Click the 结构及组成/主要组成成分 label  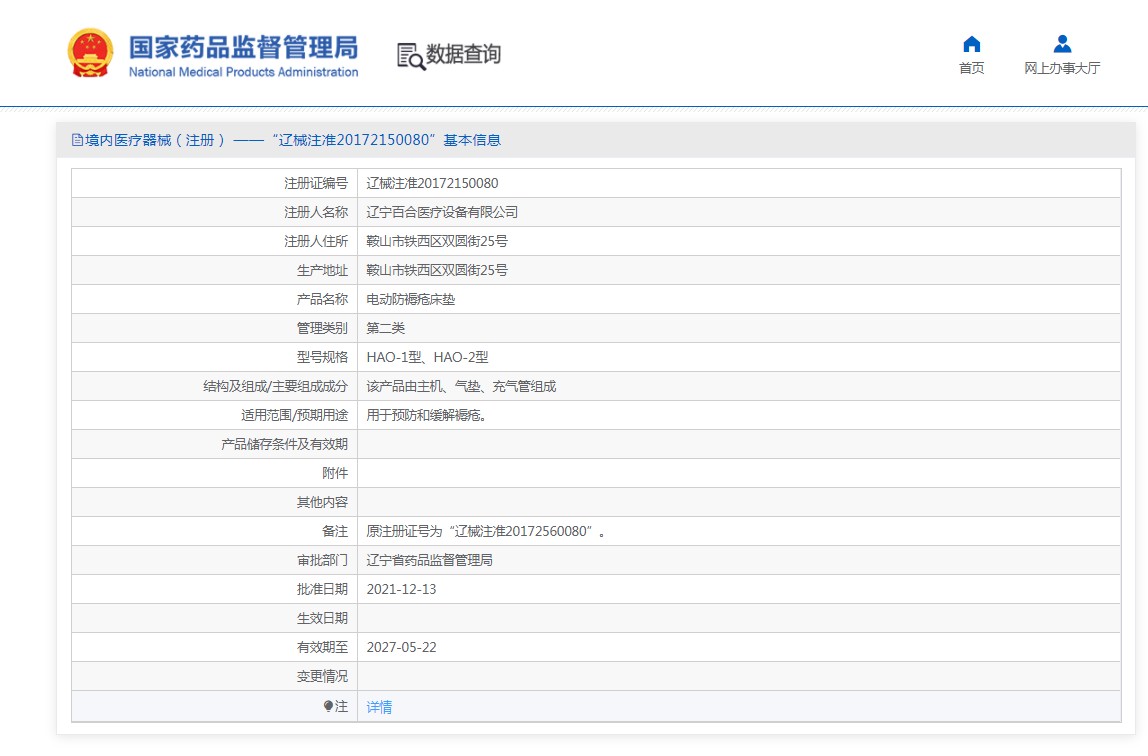tap(275, 386)
